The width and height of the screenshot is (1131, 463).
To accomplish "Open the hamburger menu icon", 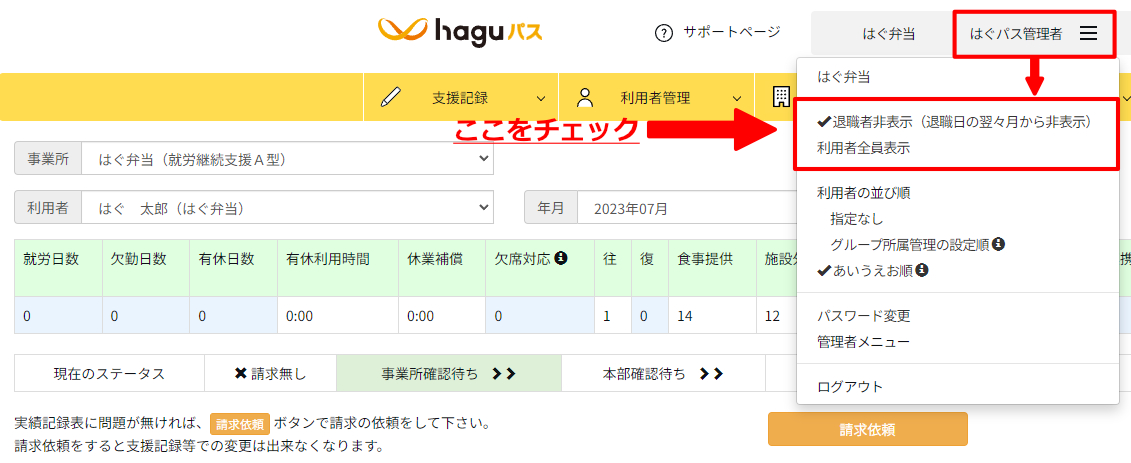I will (1088, 34).
